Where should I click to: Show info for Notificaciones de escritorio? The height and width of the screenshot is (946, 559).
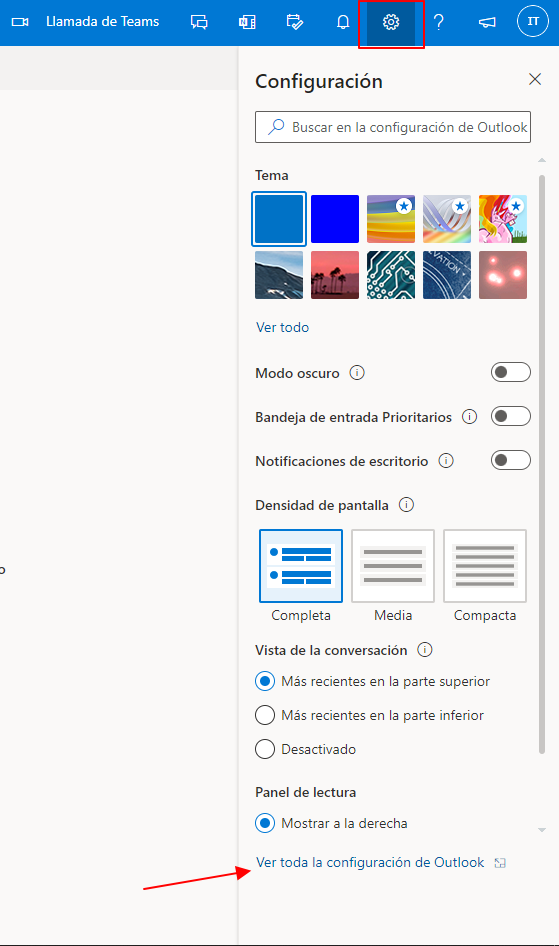[446, 461]
